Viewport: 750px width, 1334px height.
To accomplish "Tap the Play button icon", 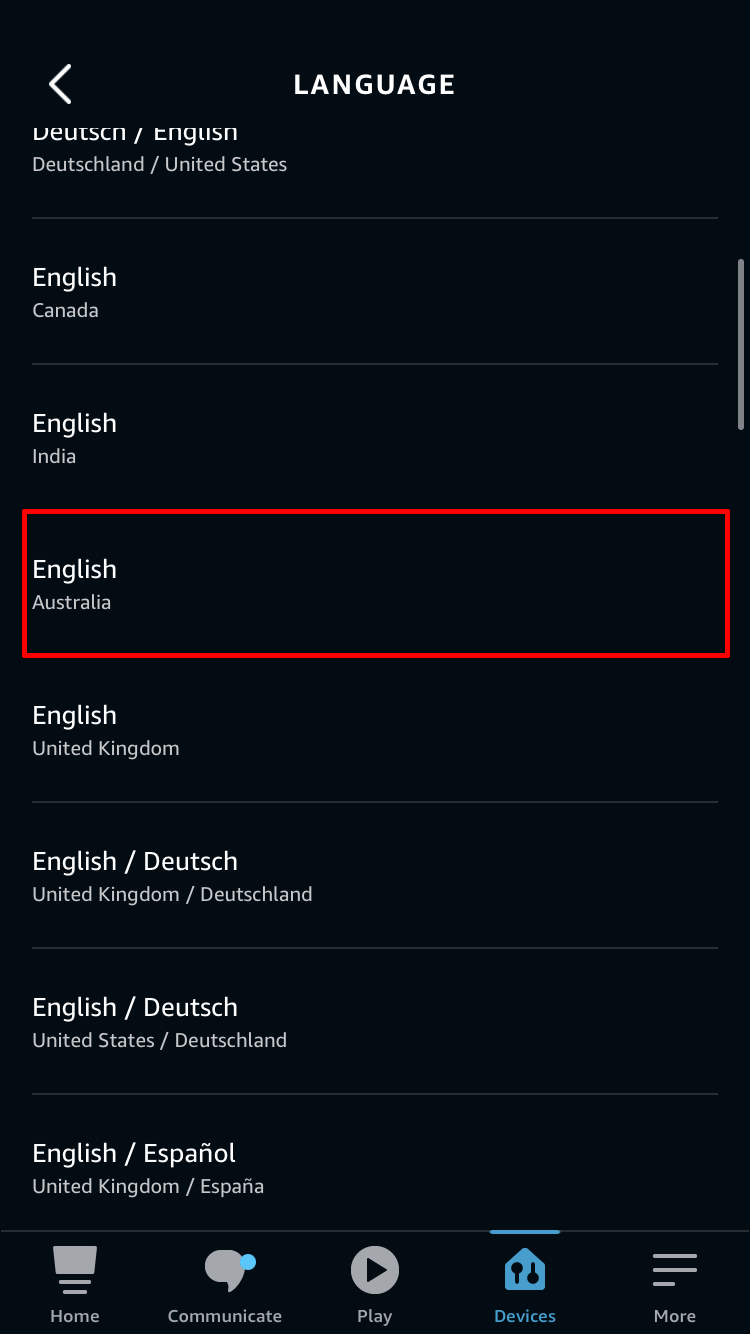I will 375,1270.
